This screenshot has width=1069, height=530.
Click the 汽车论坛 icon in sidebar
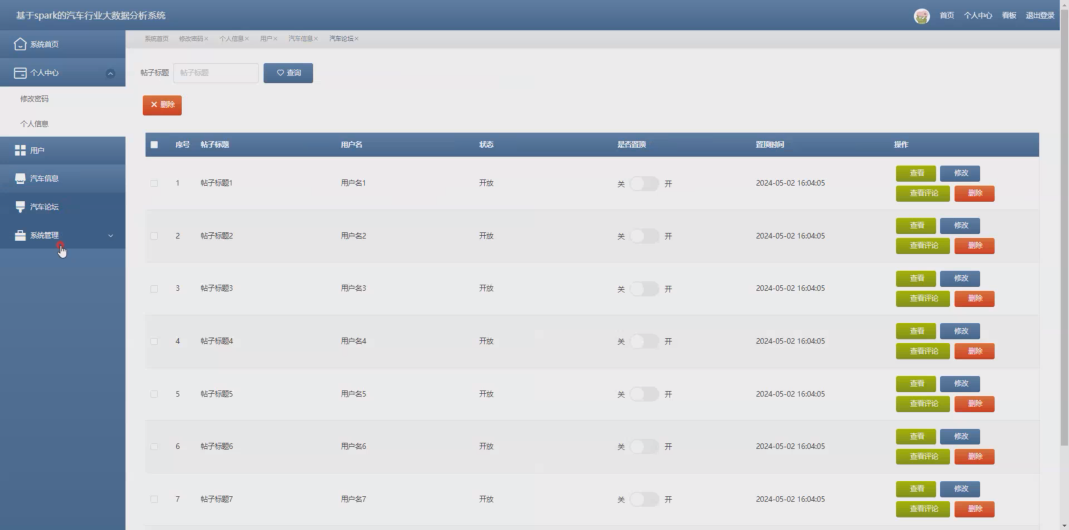pos(20,207)
